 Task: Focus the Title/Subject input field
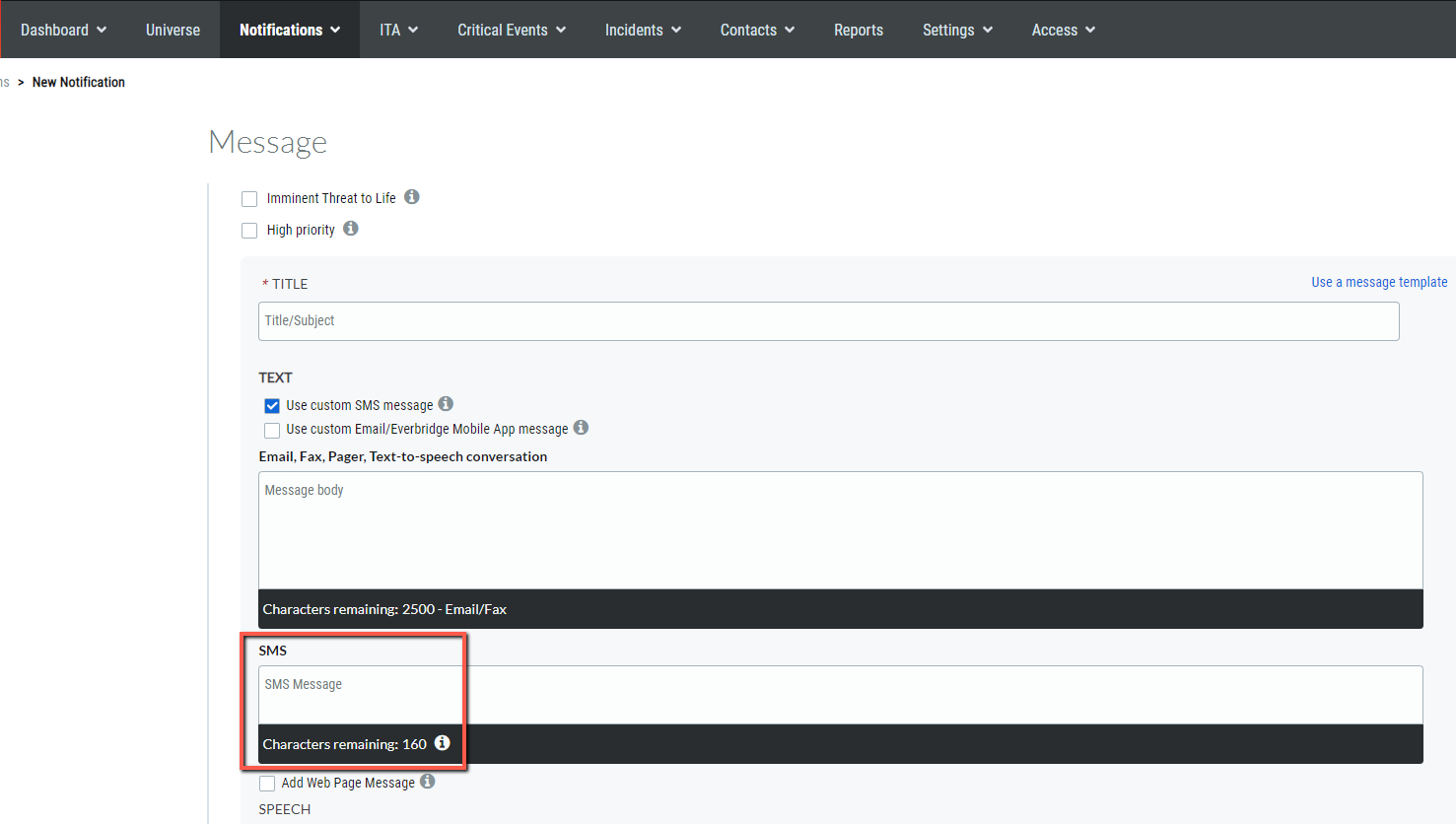(828, 321)
